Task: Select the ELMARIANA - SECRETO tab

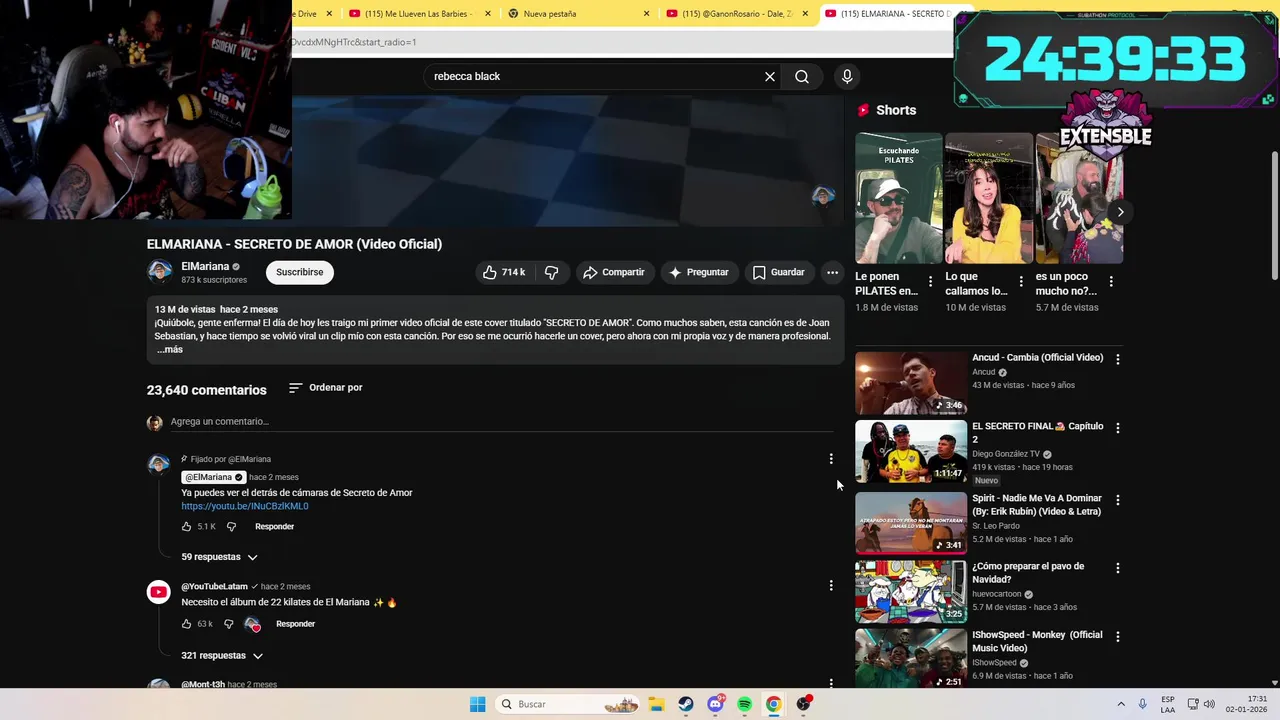Action: pos(886,13)
